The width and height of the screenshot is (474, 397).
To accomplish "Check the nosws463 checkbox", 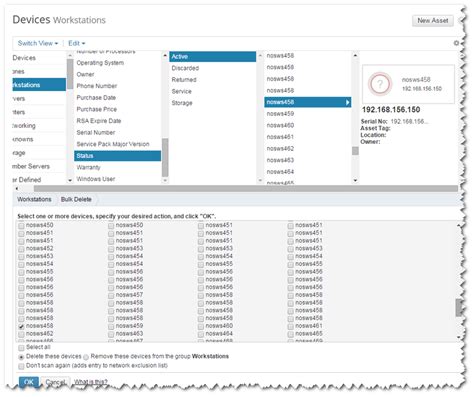I will pyautogui.click(x=111, y=334).
